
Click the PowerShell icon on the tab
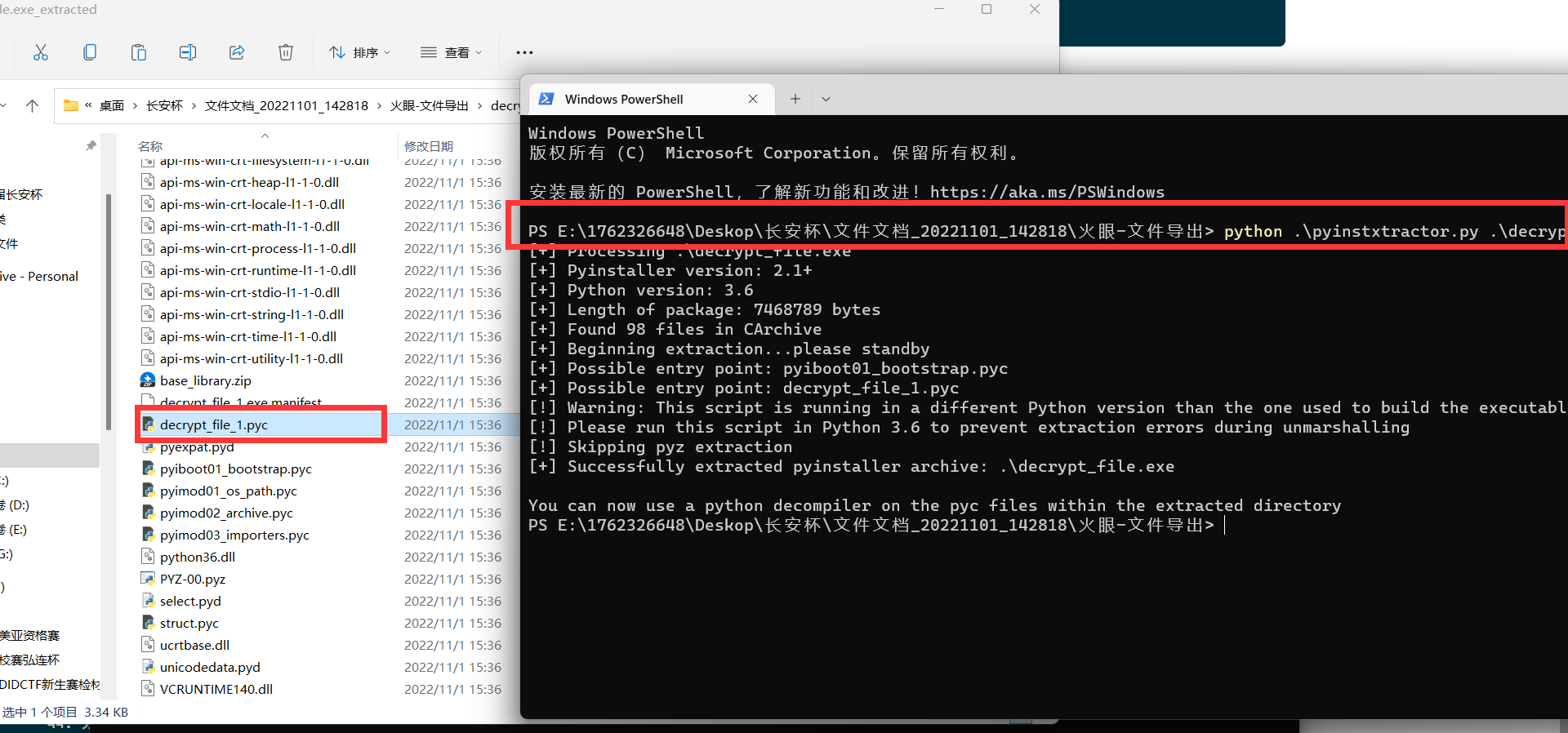546,99
